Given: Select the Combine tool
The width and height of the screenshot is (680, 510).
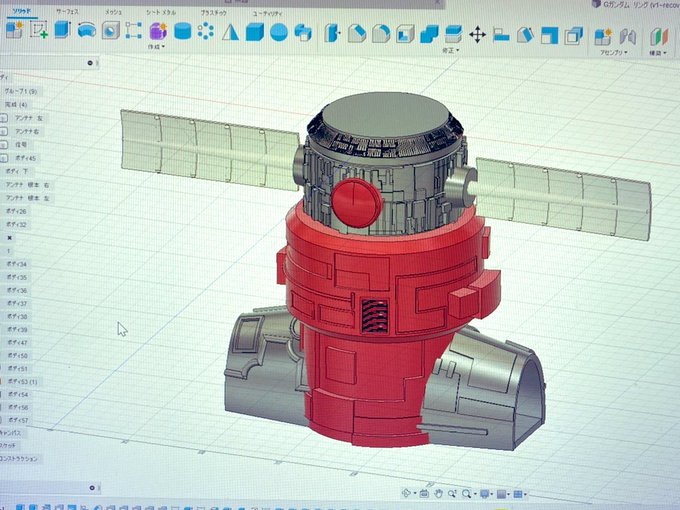Looking at the screenshot, I should pyautogui.click(x=429, y=34).
